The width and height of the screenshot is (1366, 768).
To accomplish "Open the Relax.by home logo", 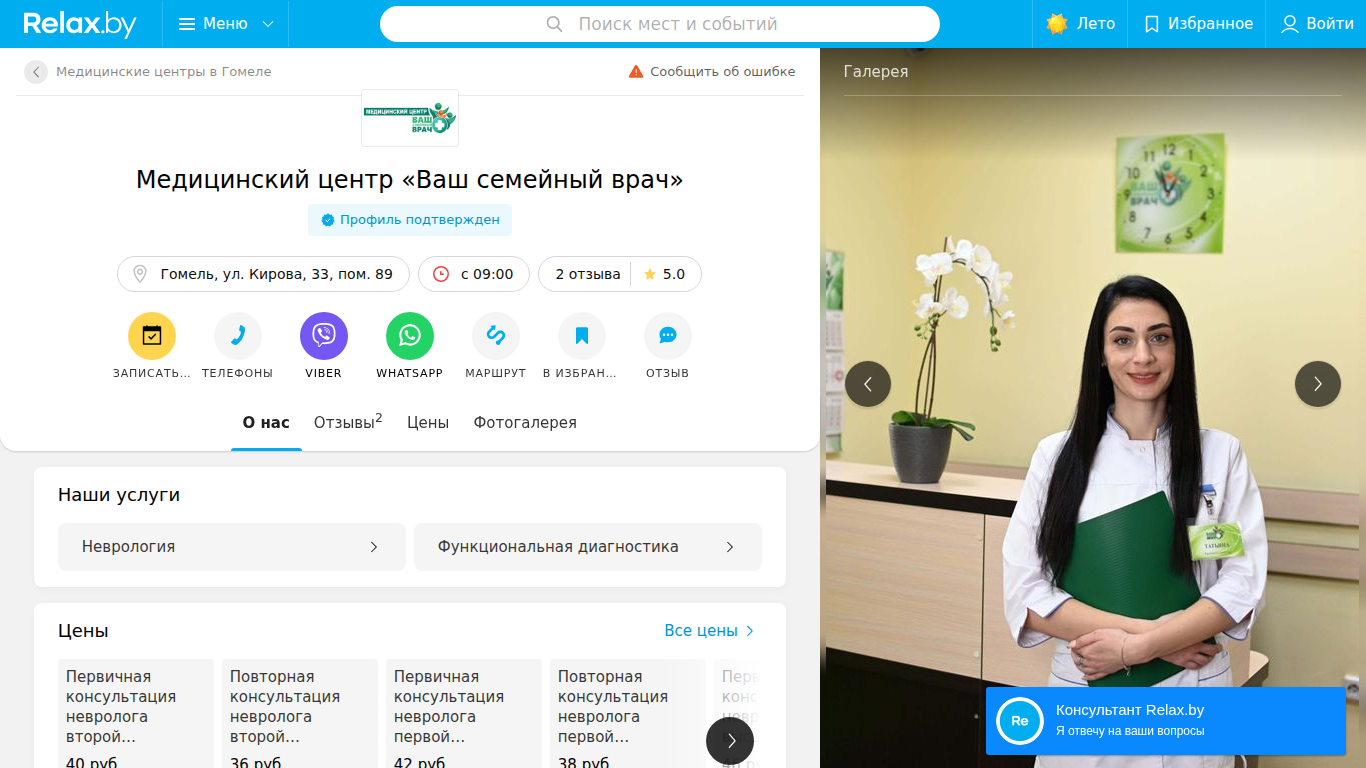I will [x=80, y=24].
